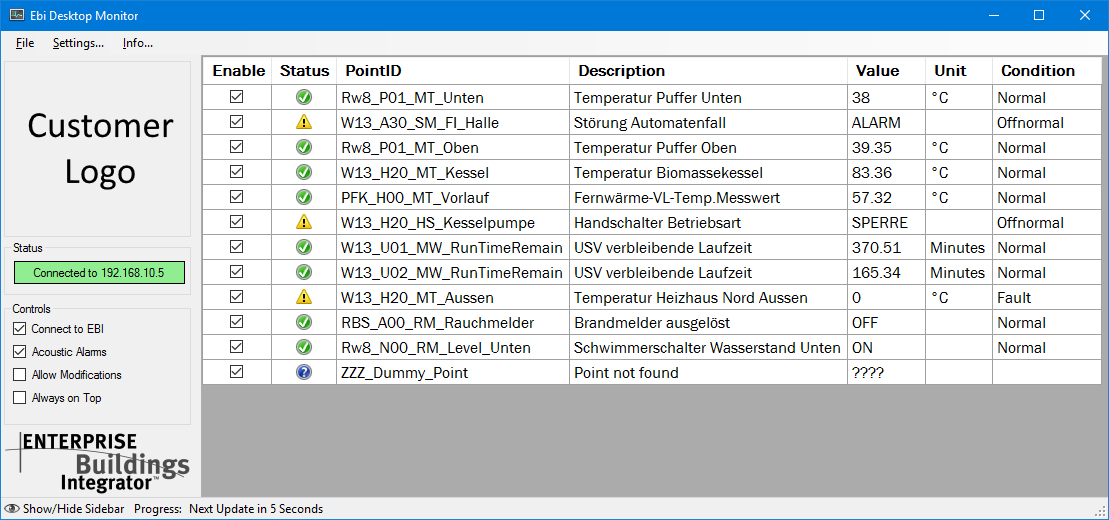This screenshot has width=1109, height=520.
Task: Click the 165.34 value cell
Action: click(887, 272)
